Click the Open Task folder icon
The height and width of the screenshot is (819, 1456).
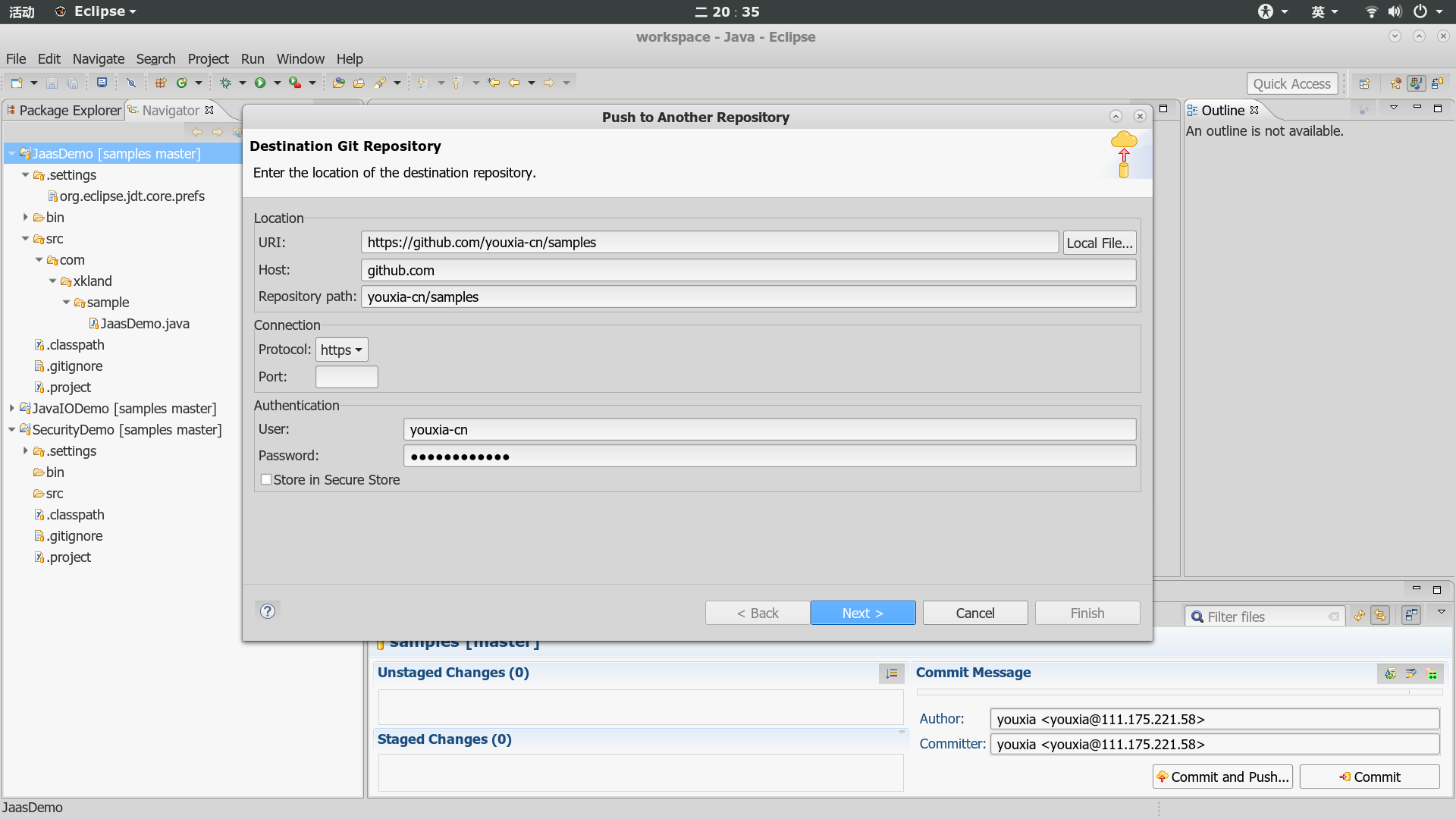[x=359, y=83]
